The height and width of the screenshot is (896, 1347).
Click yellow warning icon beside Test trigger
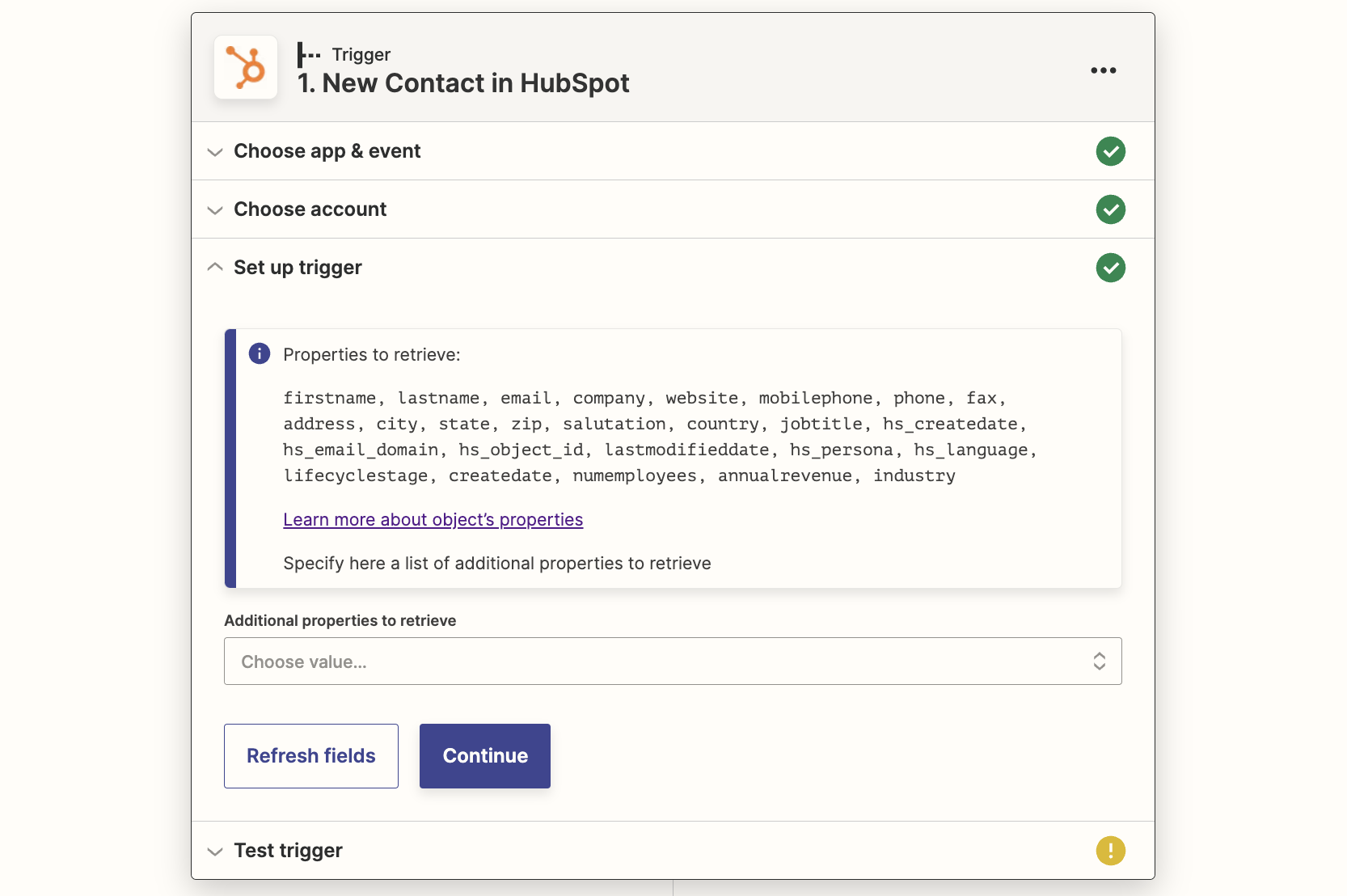1110,851
